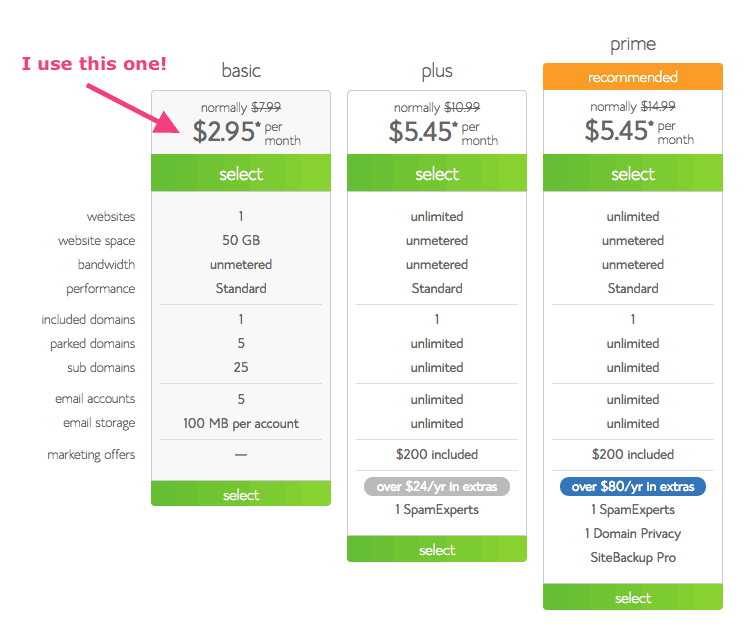Viewport: 747px width, 635px height.
Task: Click the pink arrow pointing at basic price
Action: [x=132, y=109]
